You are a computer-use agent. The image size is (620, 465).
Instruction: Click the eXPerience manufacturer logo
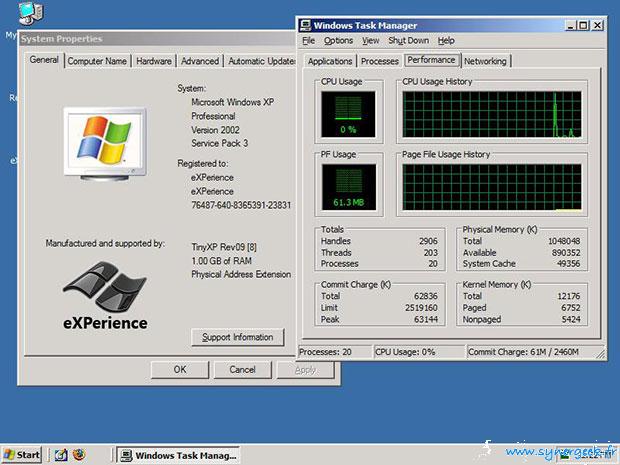pyautogui.click(x=105, y=296)
